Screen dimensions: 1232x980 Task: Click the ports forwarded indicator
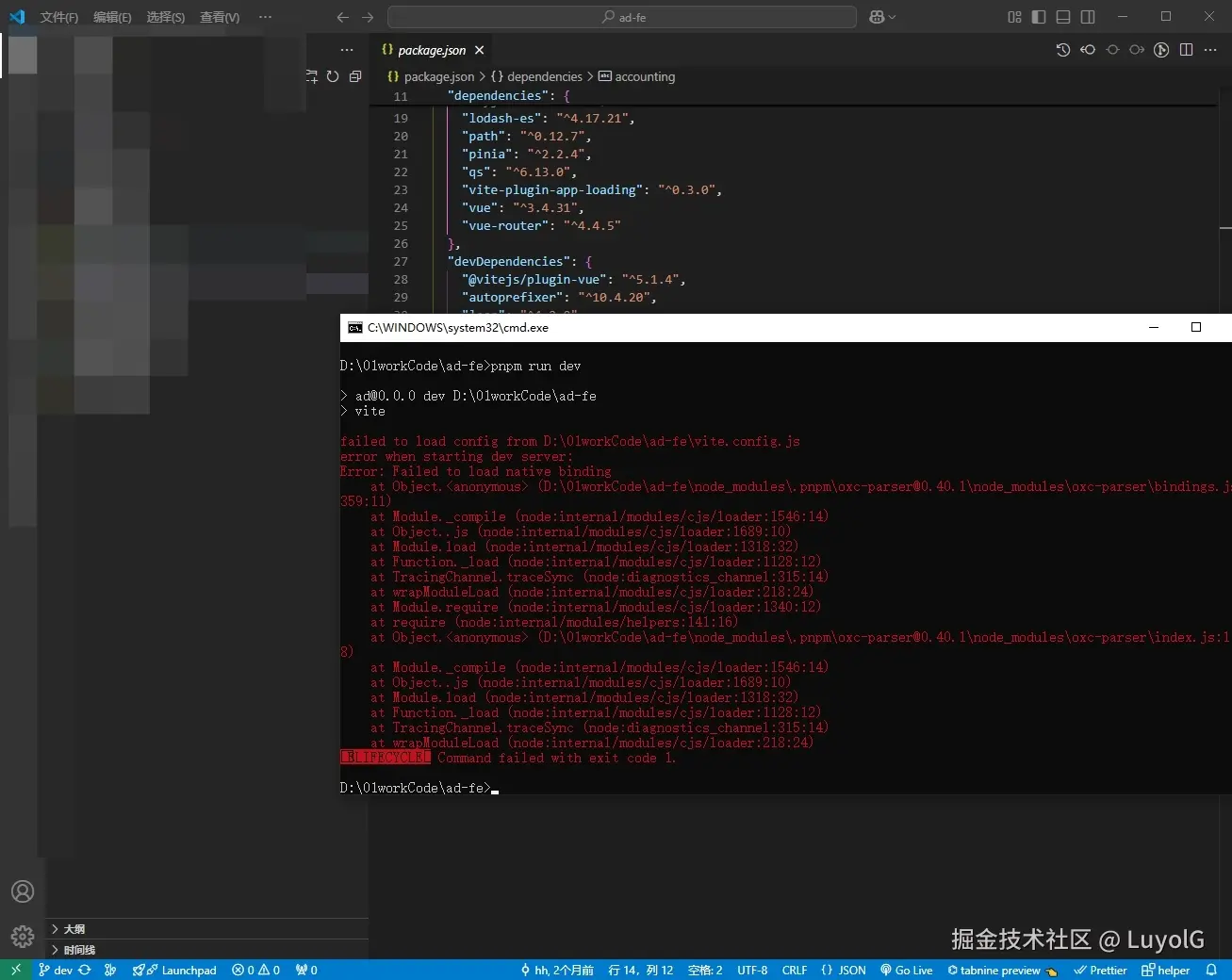pyautogui.click(x=306, y=970)
